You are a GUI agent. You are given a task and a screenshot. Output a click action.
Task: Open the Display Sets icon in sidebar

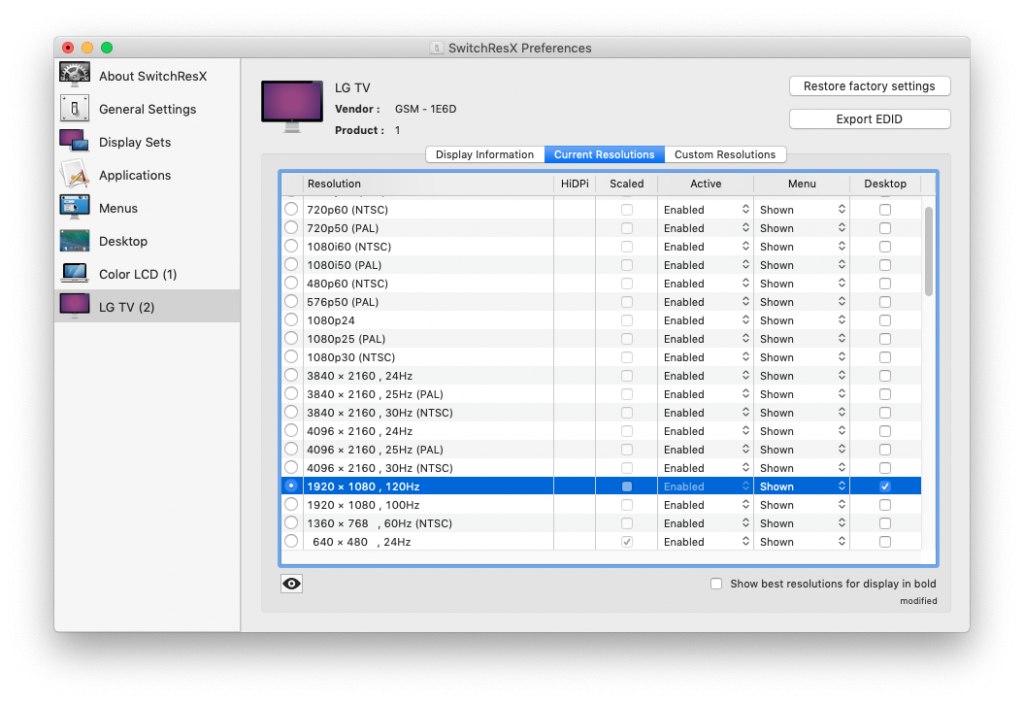click(75, 142)
